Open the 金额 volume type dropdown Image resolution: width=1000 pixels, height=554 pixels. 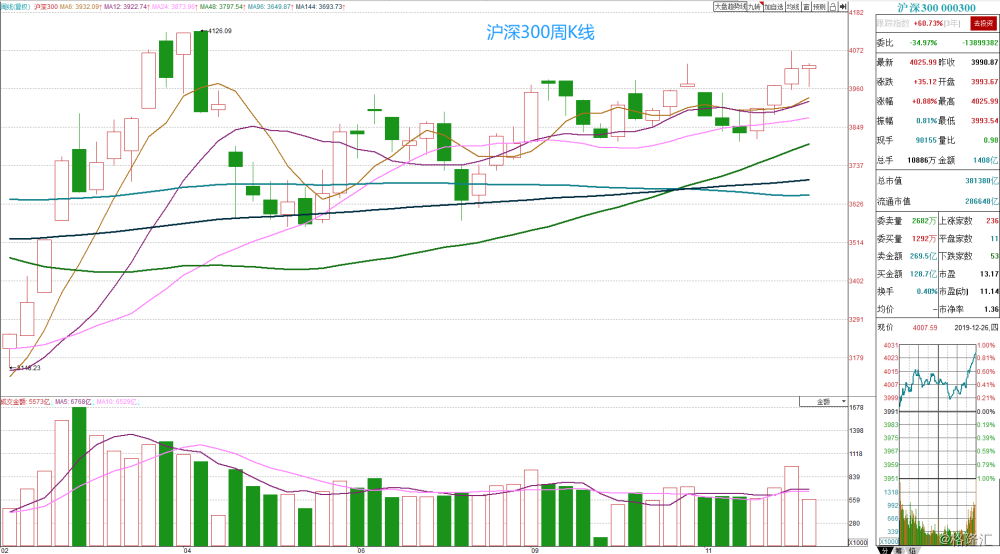click(x=823, y=402)
